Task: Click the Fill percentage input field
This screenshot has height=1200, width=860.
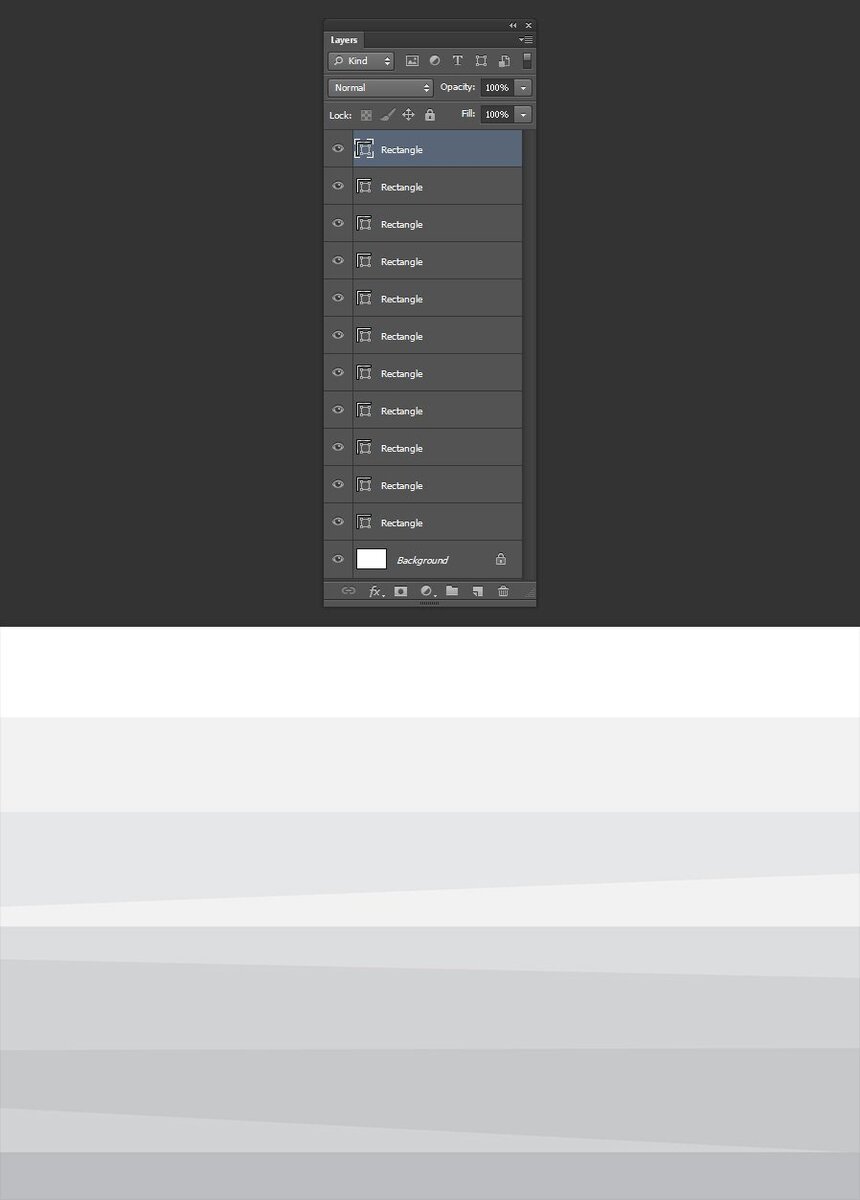Action: [497, 115]
